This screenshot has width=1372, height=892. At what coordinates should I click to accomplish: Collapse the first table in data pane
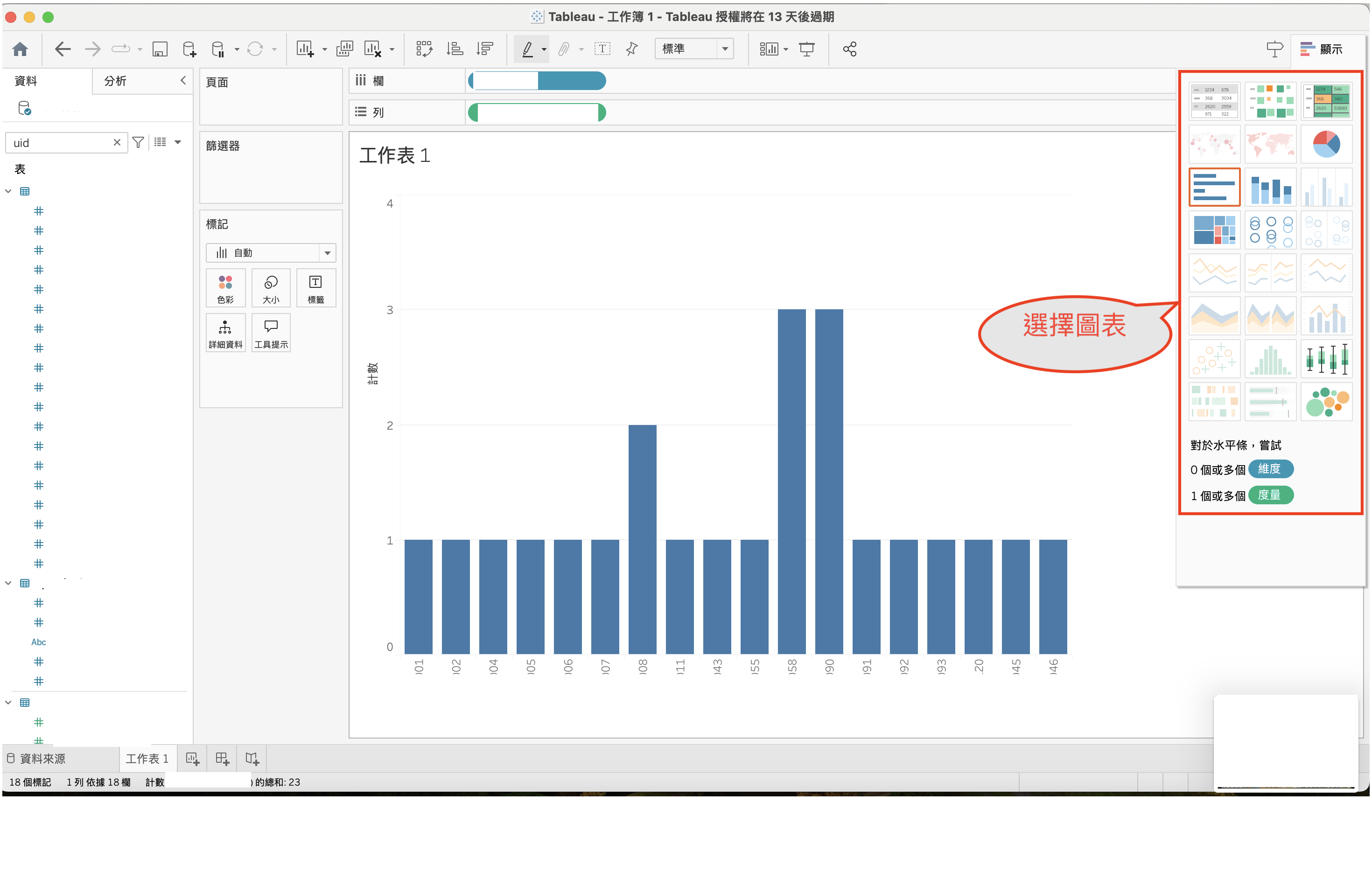coord(8,191)
